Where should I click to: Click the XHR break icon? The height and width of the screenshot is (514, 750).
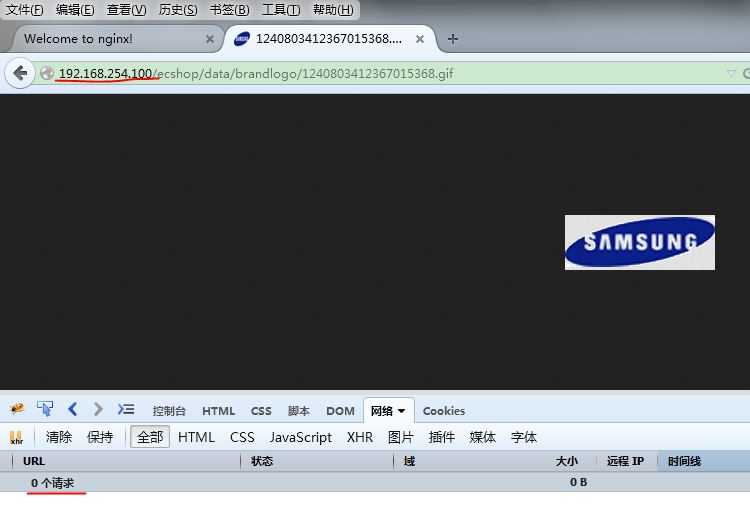pos(16,437)
